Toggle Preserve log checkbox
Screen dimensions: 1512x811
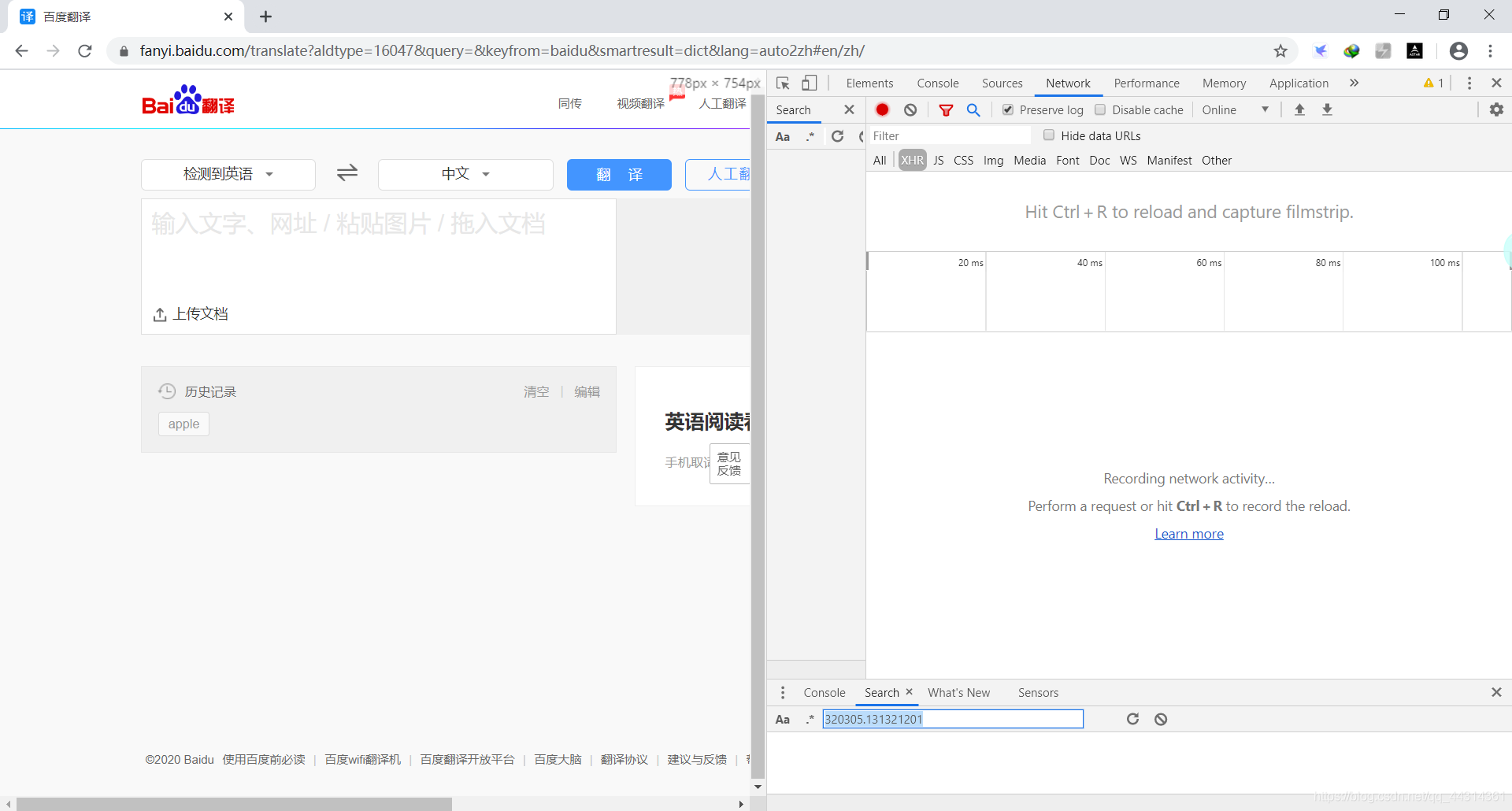[x=1008, y=110]
